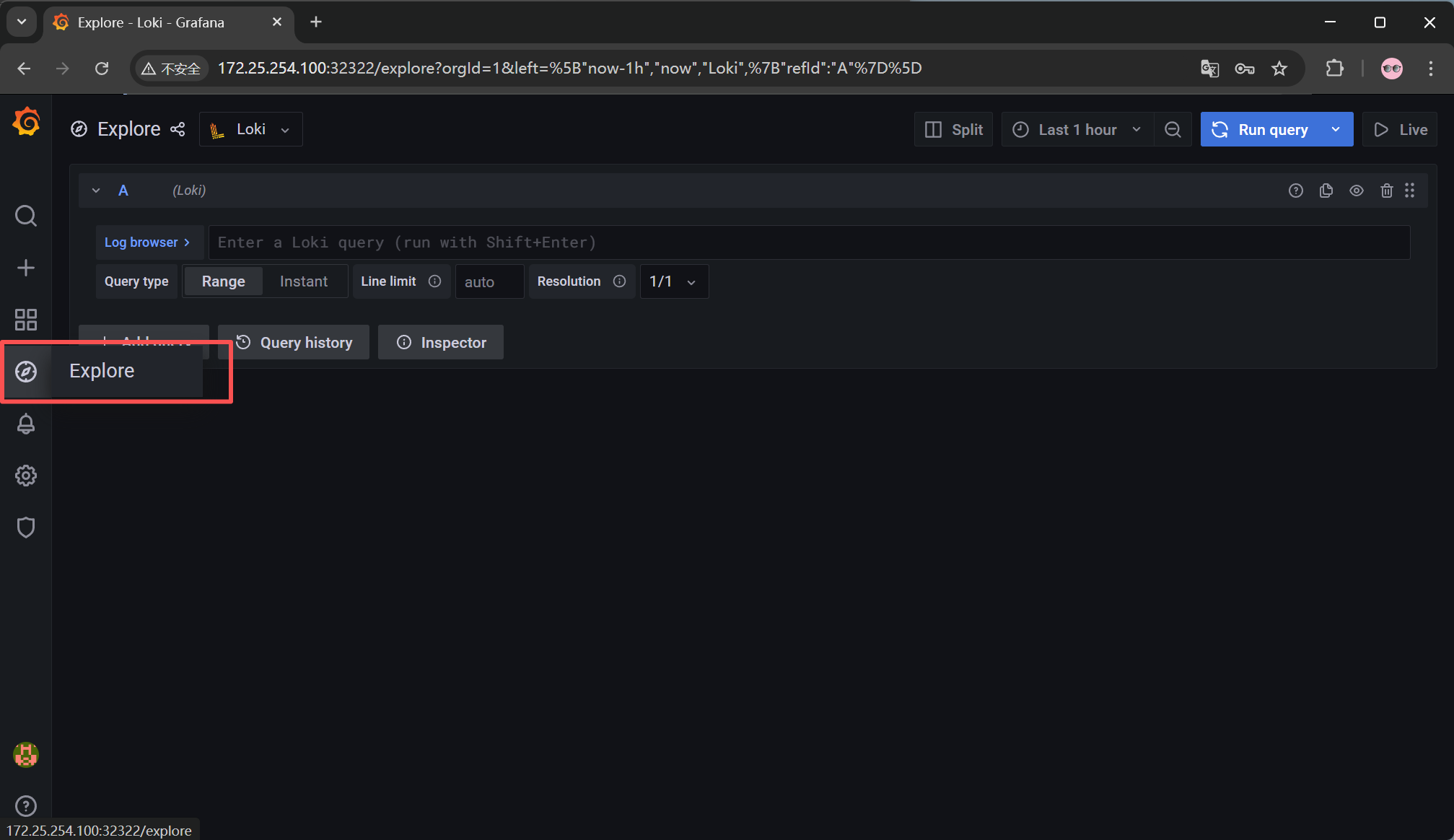Toggle query A visibility eye icon
Image resolution: width=1454 pixels, height=840 pixels.
point(1356,191)
